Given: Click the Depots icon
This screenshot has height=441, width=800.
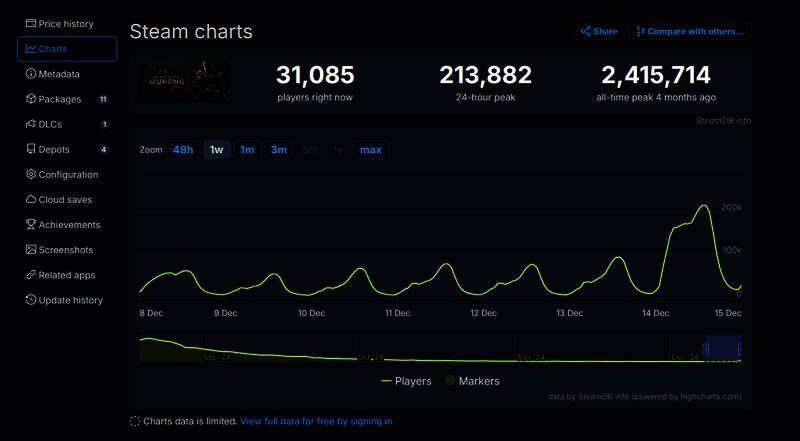Looking at the screenshot, I should pos(31,149).
